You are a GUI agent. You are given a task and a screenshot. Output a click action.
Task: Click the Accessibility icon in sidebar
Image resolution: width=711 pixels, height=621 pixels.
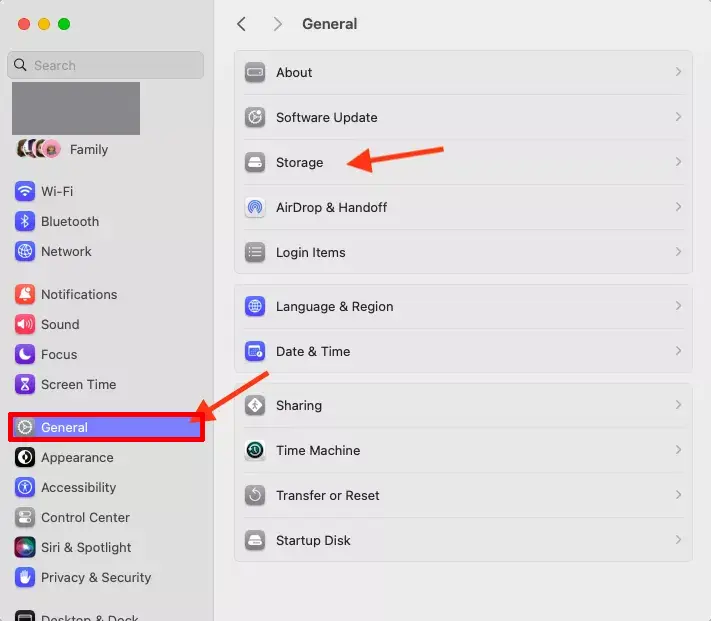(x=25, y=487)
